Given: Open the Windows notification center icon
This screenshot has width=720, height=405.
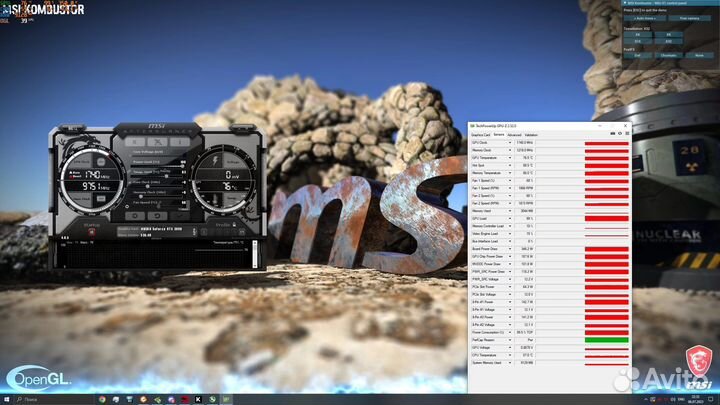Looking at the screenshot, I should pyautogui.click(x=710, y=399).
